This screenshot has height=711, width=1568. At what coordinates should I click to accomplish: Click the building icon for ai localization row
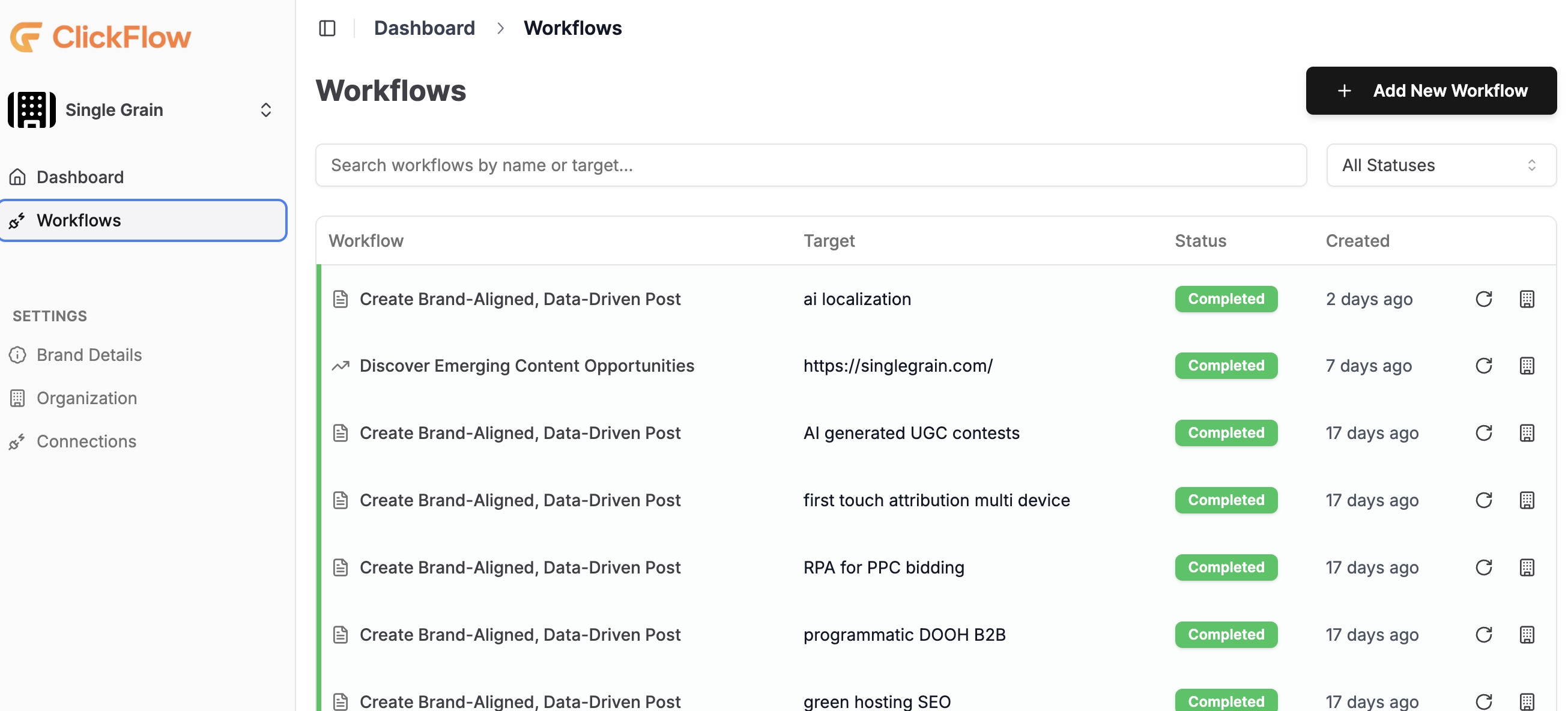click(x=1527, y=299)
